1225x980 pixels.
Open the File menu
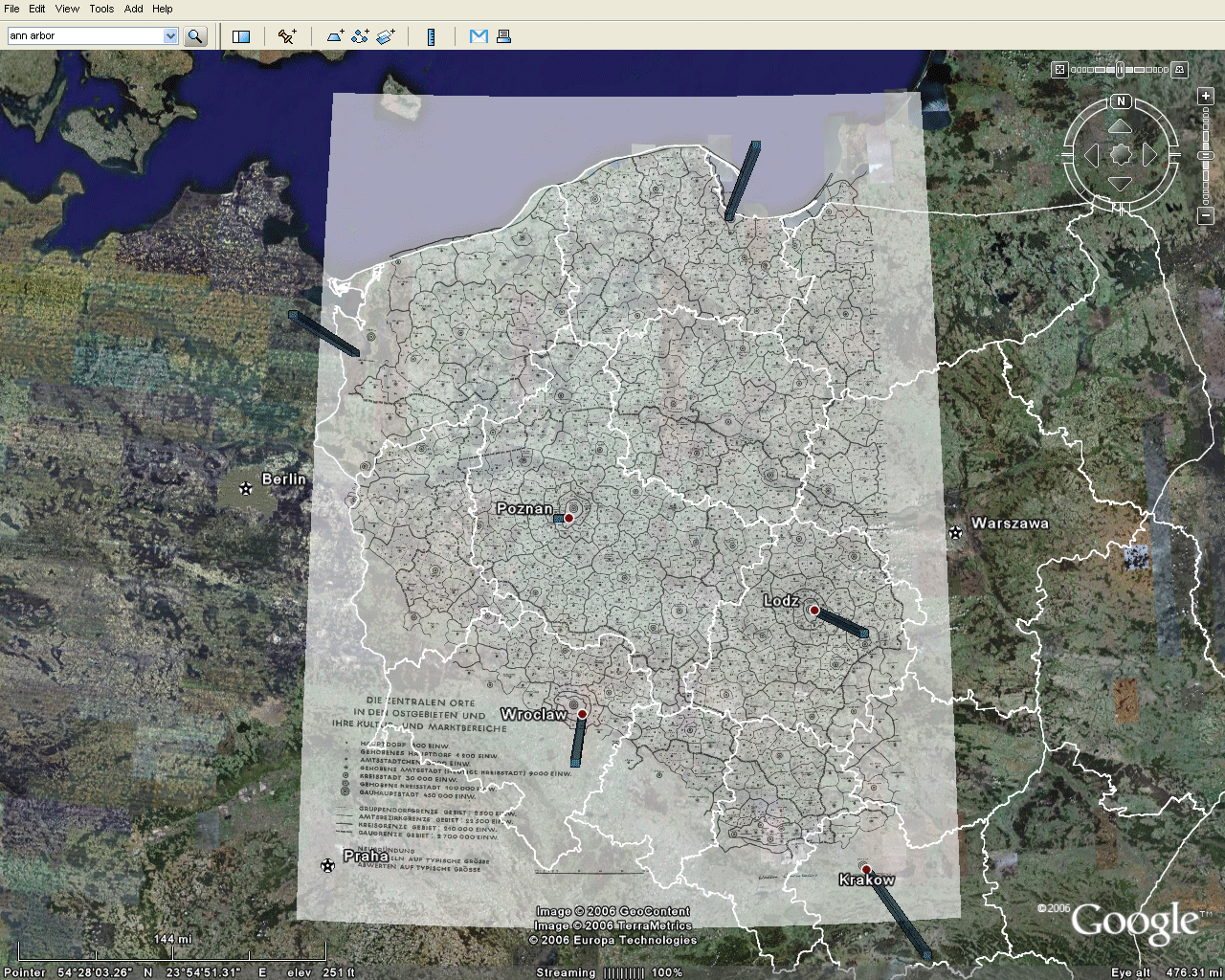(11, 9)
